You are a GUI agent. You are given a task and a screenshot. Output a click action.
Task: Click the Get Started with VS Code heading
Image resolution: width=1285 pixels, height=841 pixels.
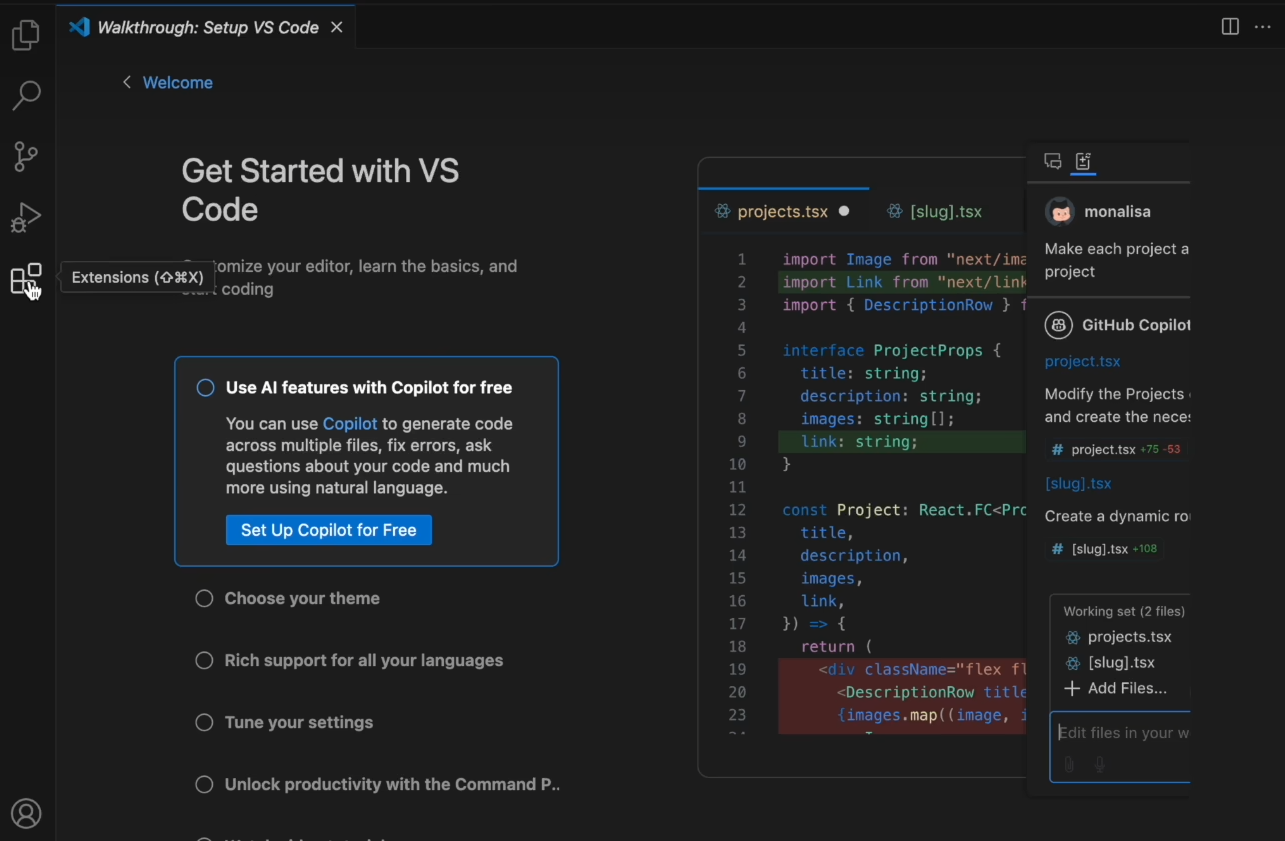click(x=320, y=190)
